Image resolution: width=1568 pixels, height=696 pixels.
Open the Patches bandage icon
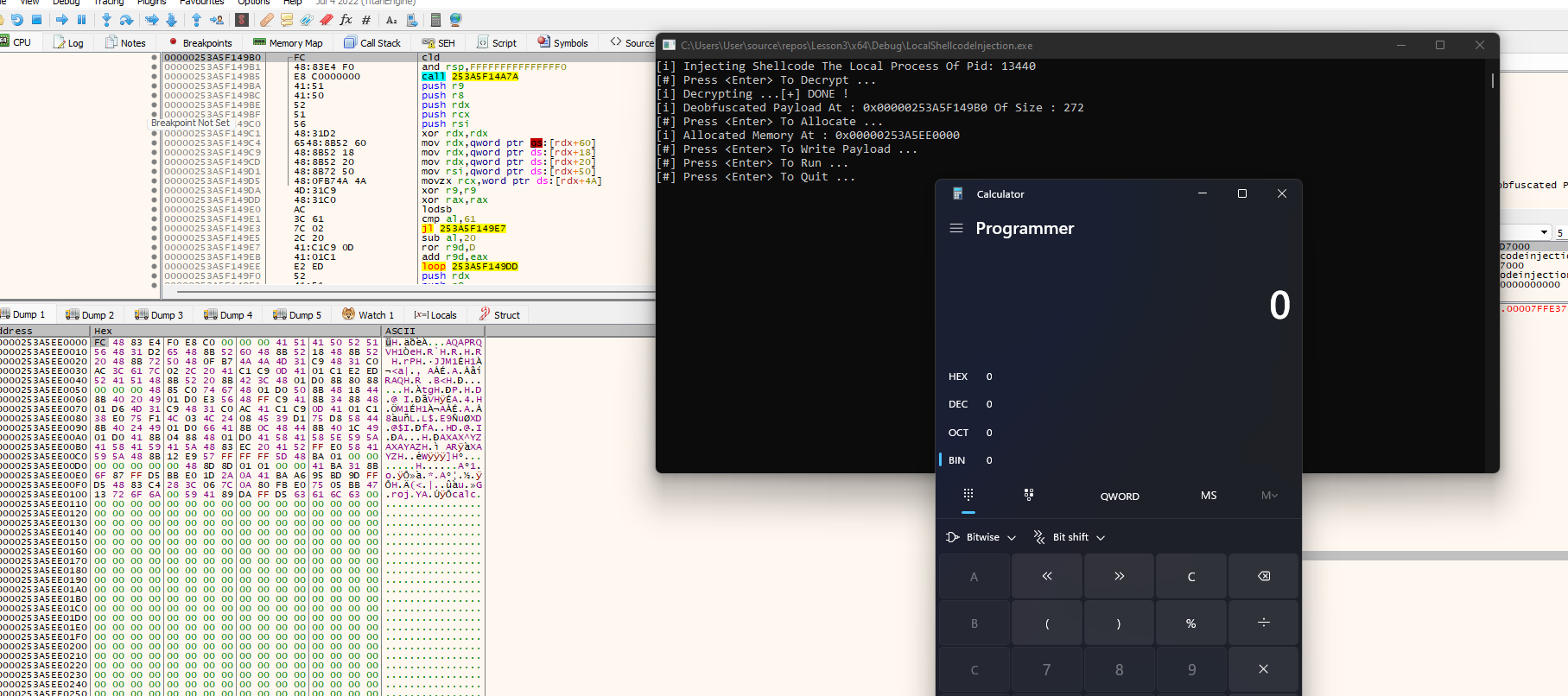click(267, 19)
